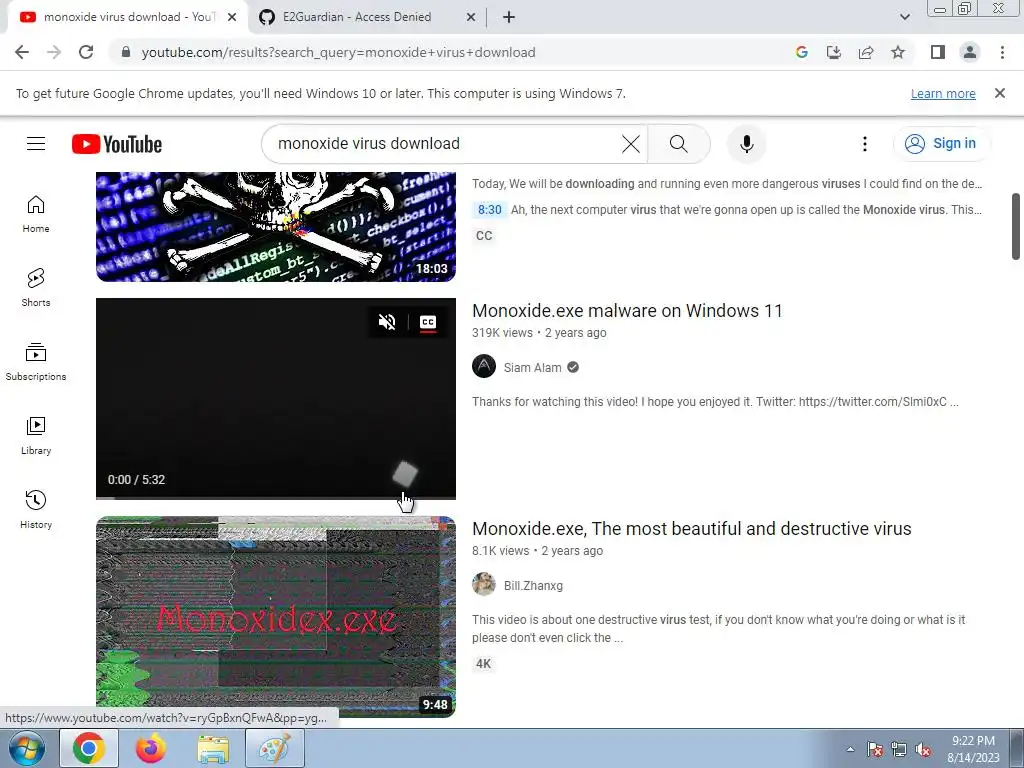
Task: Open the Siam Alam channel avatar
Action: [484, 366]
